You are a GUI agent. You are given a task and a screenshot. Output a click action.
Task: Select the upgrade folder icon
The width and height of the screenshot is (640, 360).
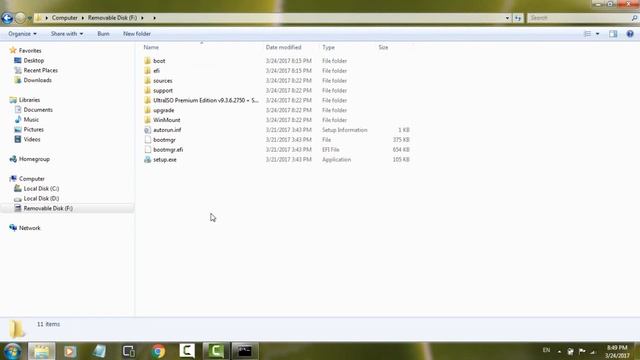click(148, 110)
